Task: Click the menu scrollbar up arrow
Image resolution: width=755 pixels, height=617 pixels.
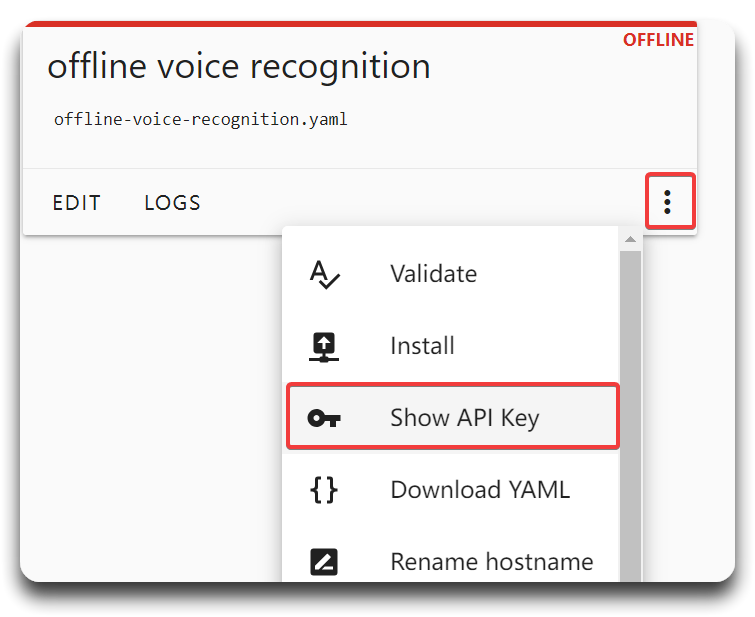Action: pyautogui.click(x=630, y=239)
